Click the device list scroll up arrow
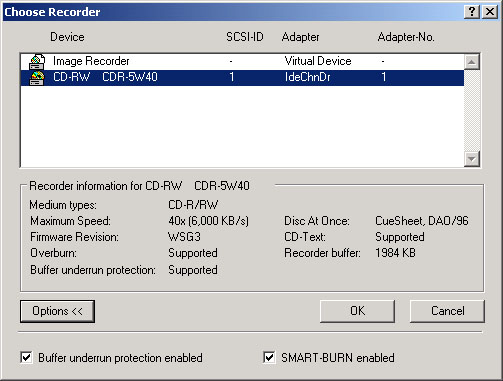 472,62
